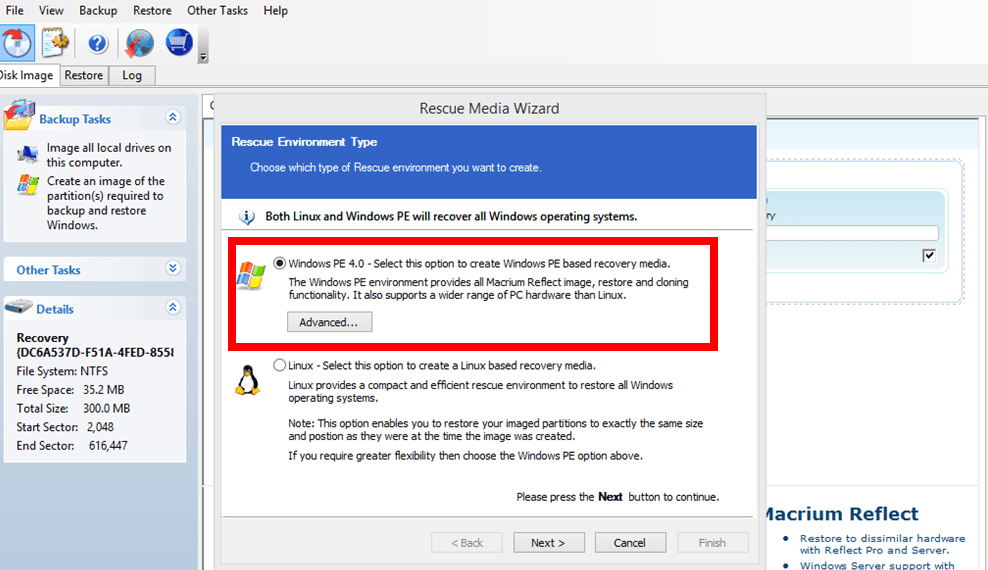Click the rescue media CD toolbar icon
This screenshot has height=570, width=988.
pyautogui.click(x=16, y=43)
